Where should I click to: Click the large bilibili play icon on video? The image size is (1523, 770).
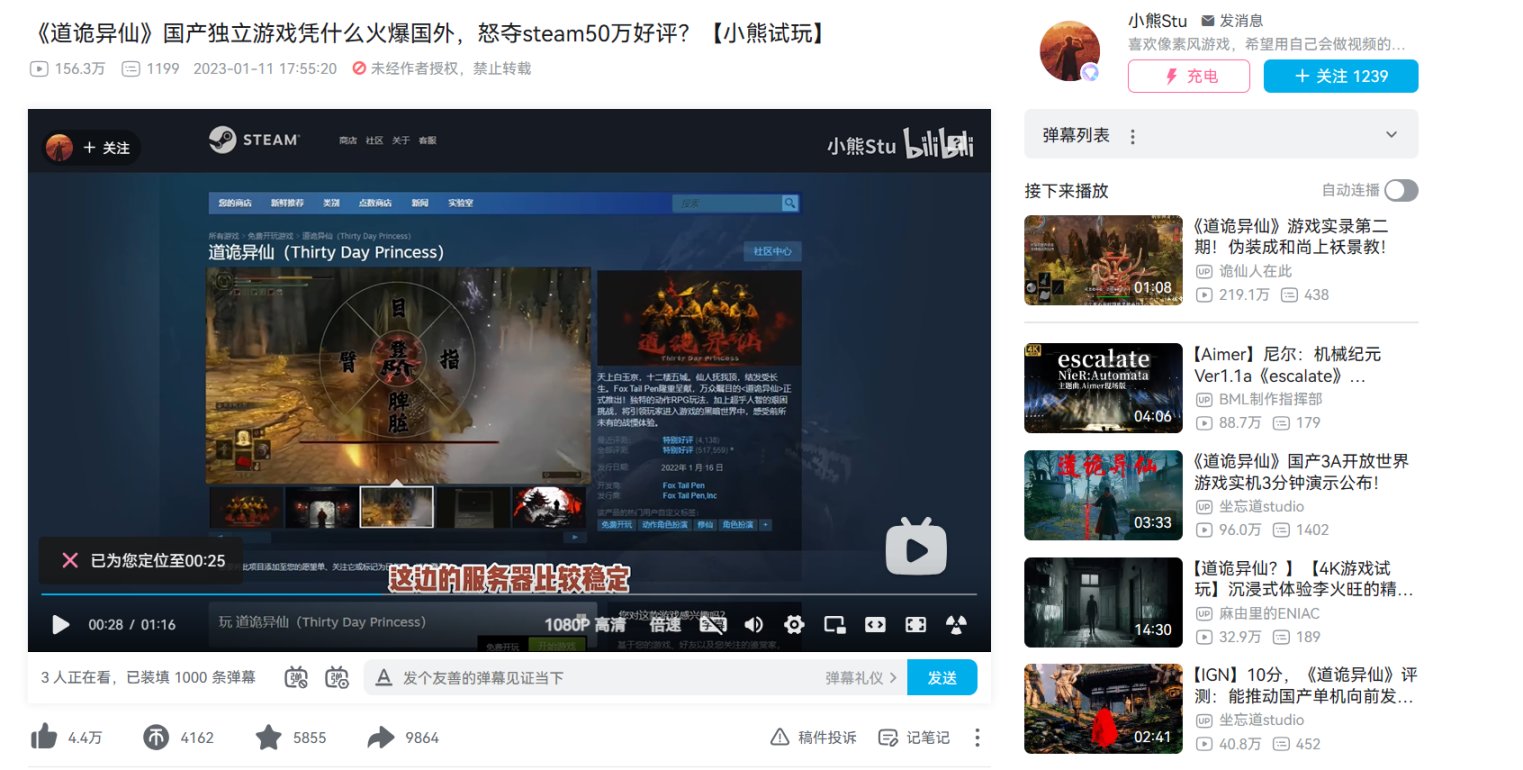pyautogui.click(x=915, y=547)
